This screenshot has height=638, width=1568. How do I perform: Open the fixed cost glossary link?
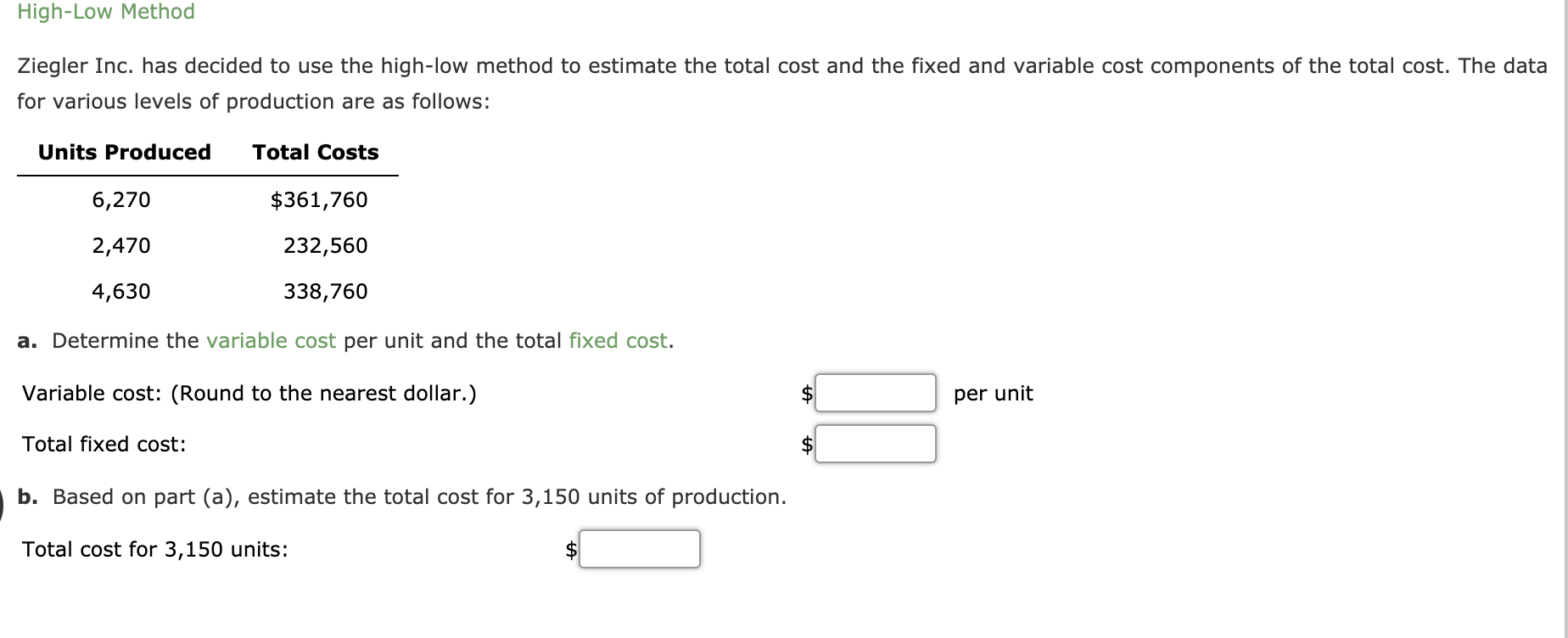(617, 340)
